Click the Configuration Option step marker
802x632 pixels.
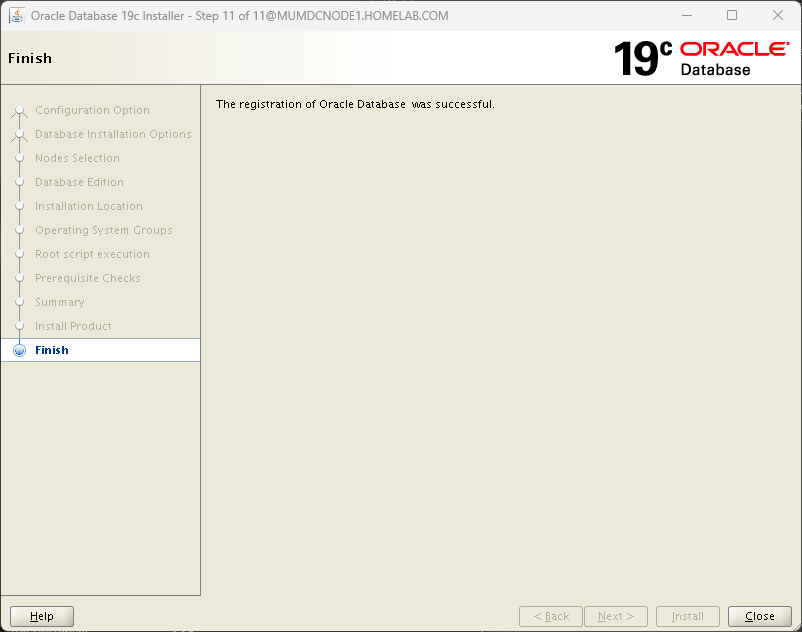(19, 111)
